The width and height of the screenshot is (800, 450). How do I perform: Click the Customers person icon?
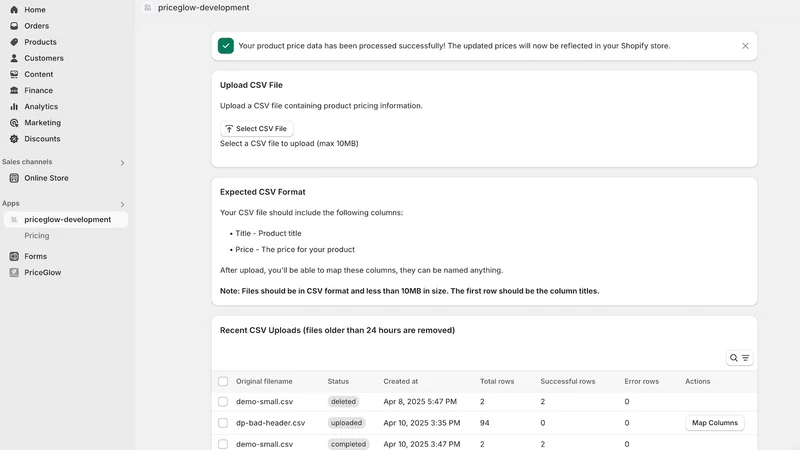point(14,58)
